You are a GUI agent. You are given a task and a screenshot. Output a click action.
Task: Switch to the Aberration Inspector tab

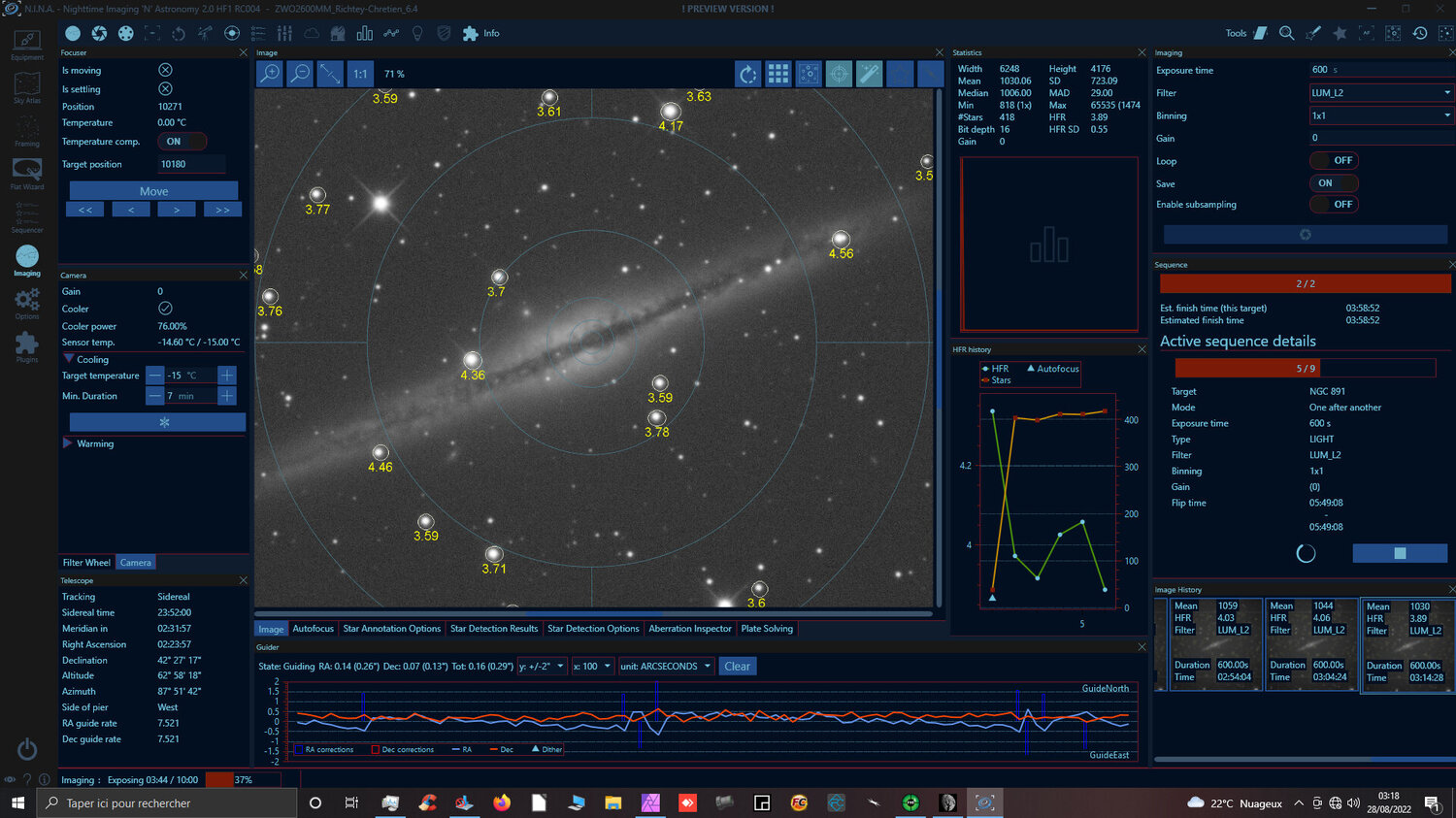[690, 629]
